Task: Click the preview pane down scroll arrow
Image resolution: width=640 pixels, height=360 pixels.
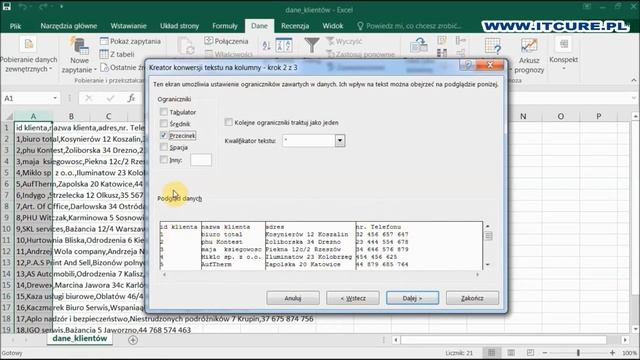Action: pyautogui.click(x=488, y=264)
